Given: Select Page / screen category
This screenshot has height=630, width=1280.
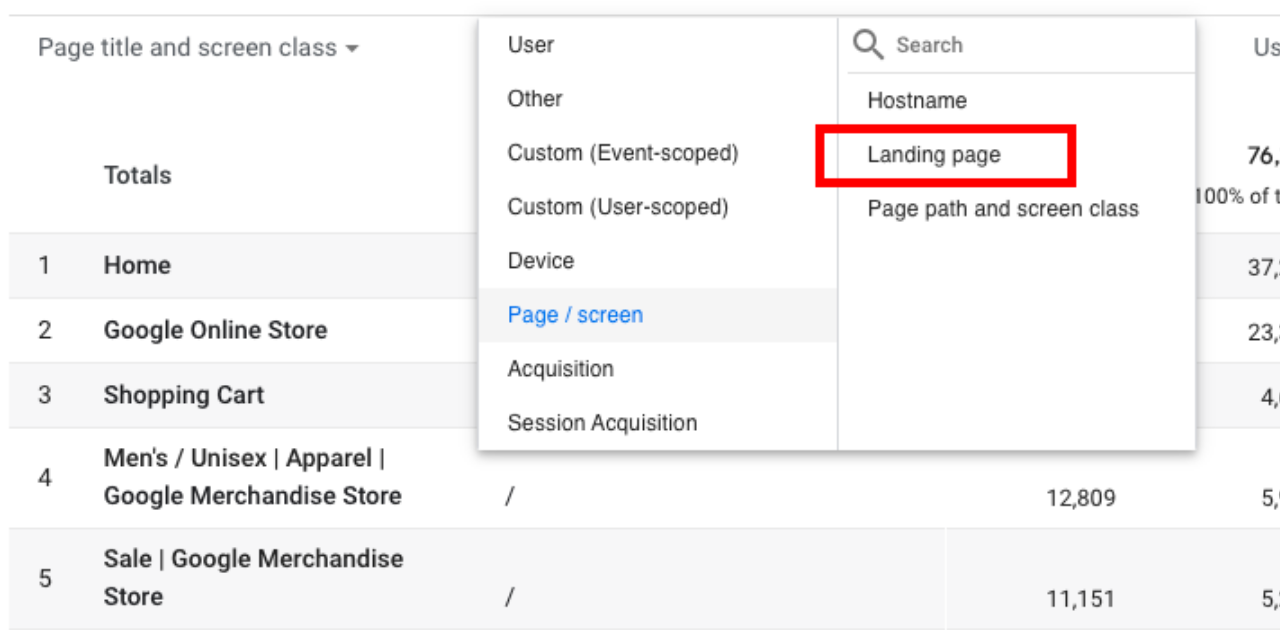Looking at the screenshot, I should [575, 315].
